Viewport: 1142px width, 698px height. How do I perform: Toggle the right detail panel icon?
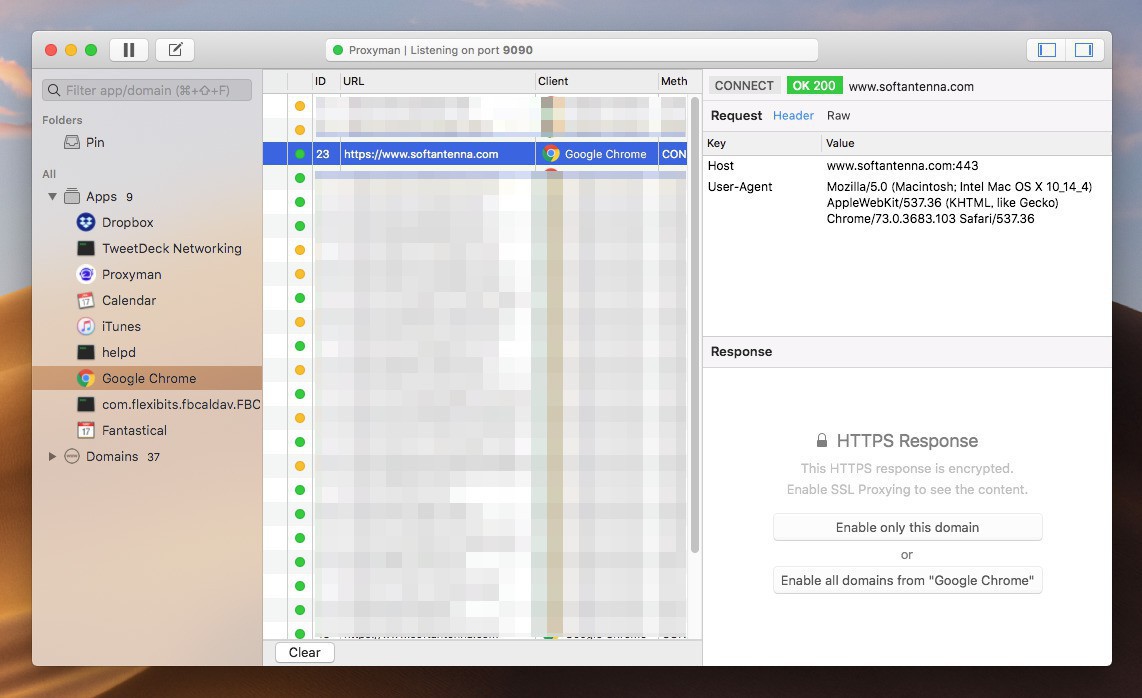click(1084, 50)
